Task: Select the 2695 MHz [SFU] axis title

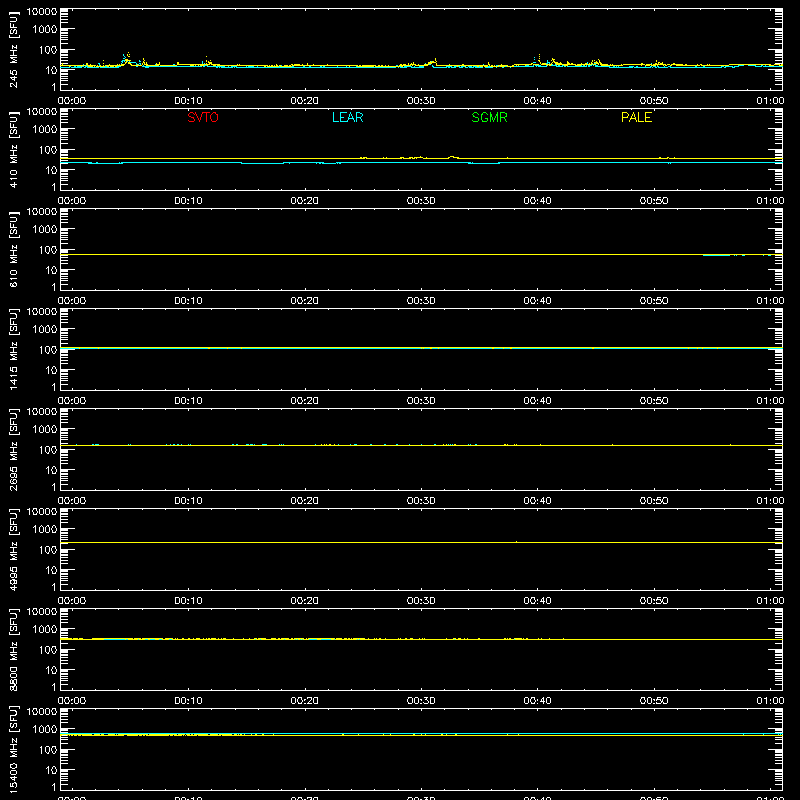Action: click(x=14, y=450)
